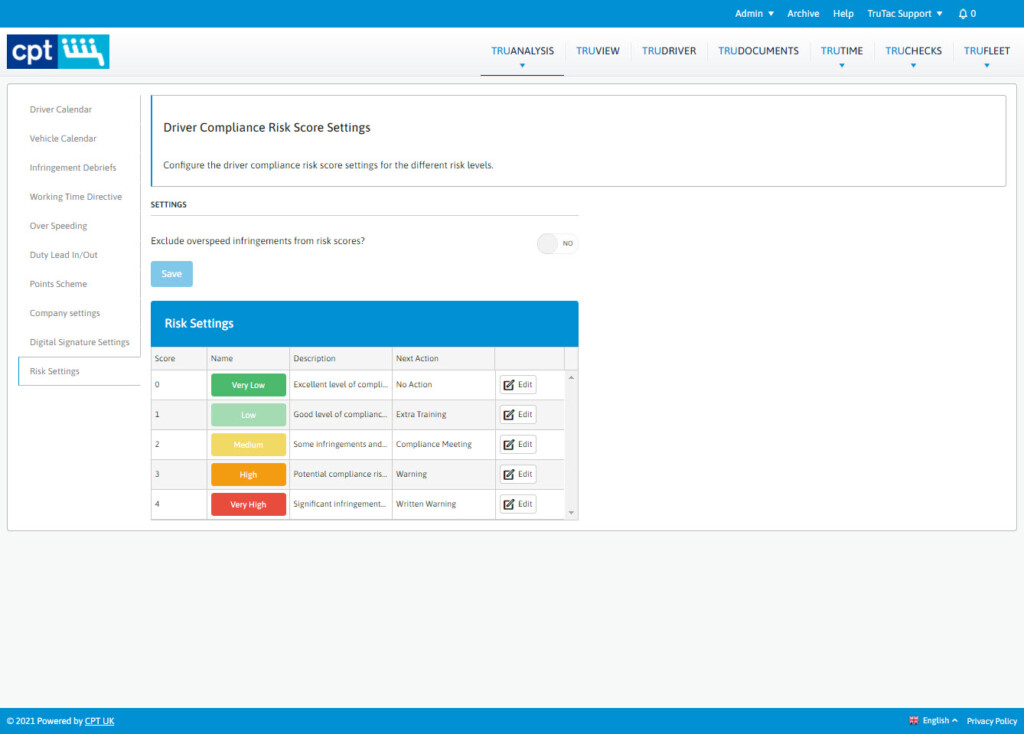
Task: Click the Save button
Action: [x=171, y=273]
